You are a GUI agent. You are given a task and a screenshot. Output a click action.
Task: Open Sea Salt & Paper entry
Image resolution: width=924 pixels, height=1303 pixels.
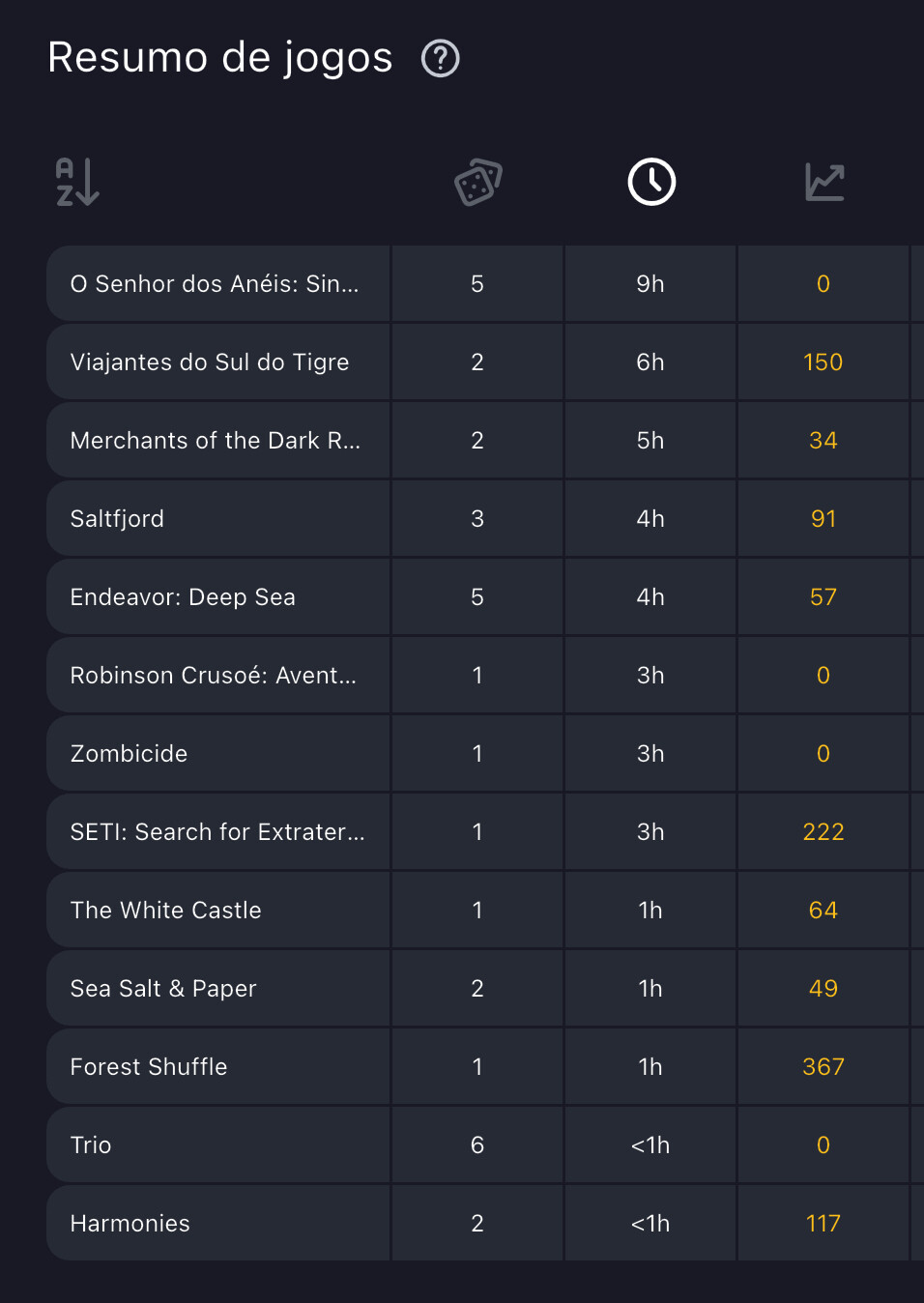click(164, 989)
